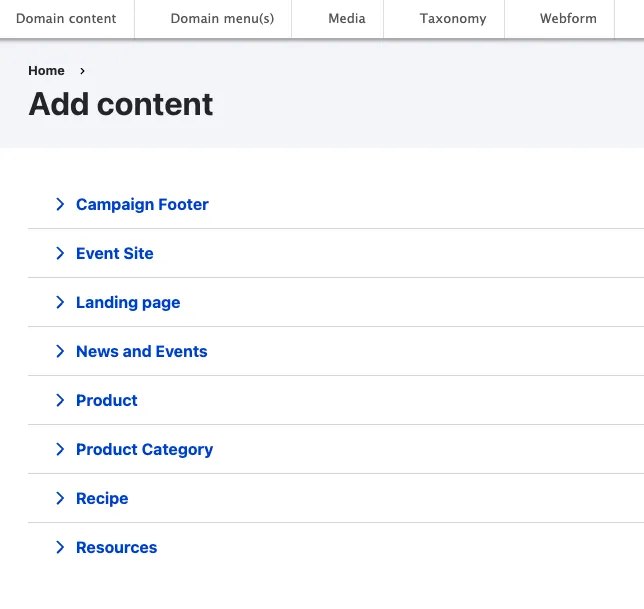Viewport: 644px width, 609px height.
Task: Select the Product Category link
Action: [144, 450]
